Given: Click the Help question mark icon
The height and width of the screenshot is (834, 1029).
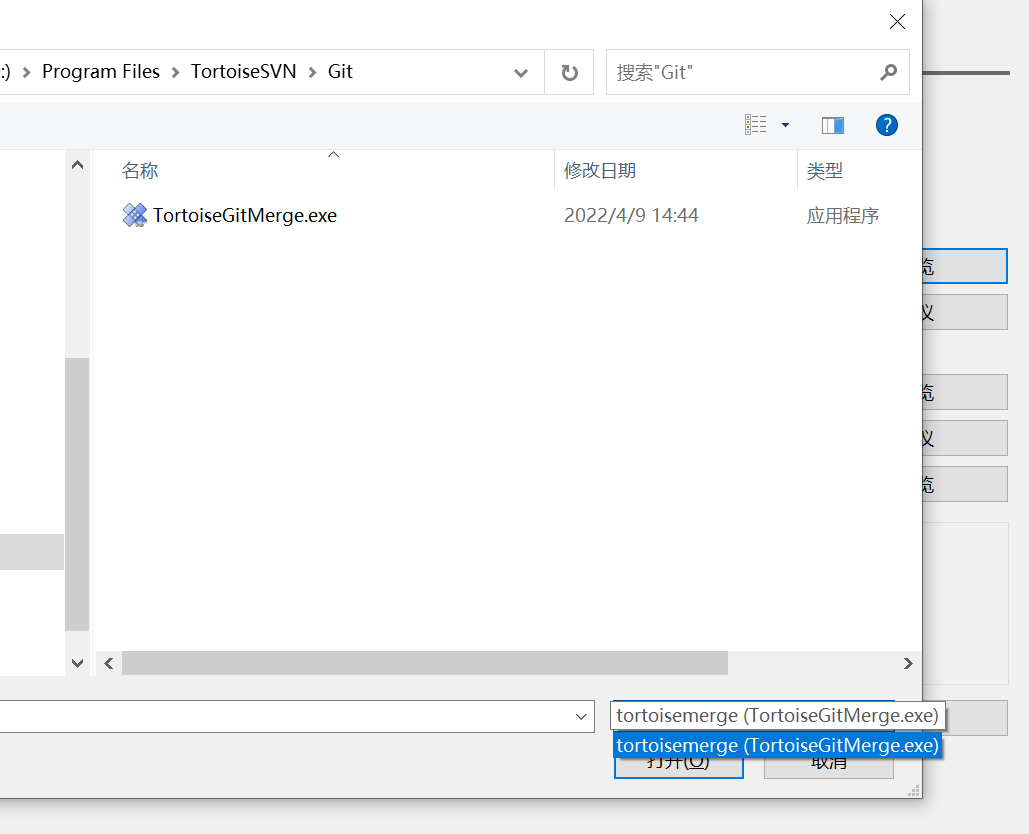Looking at the screenshot, I should click(x=886, y=124).
